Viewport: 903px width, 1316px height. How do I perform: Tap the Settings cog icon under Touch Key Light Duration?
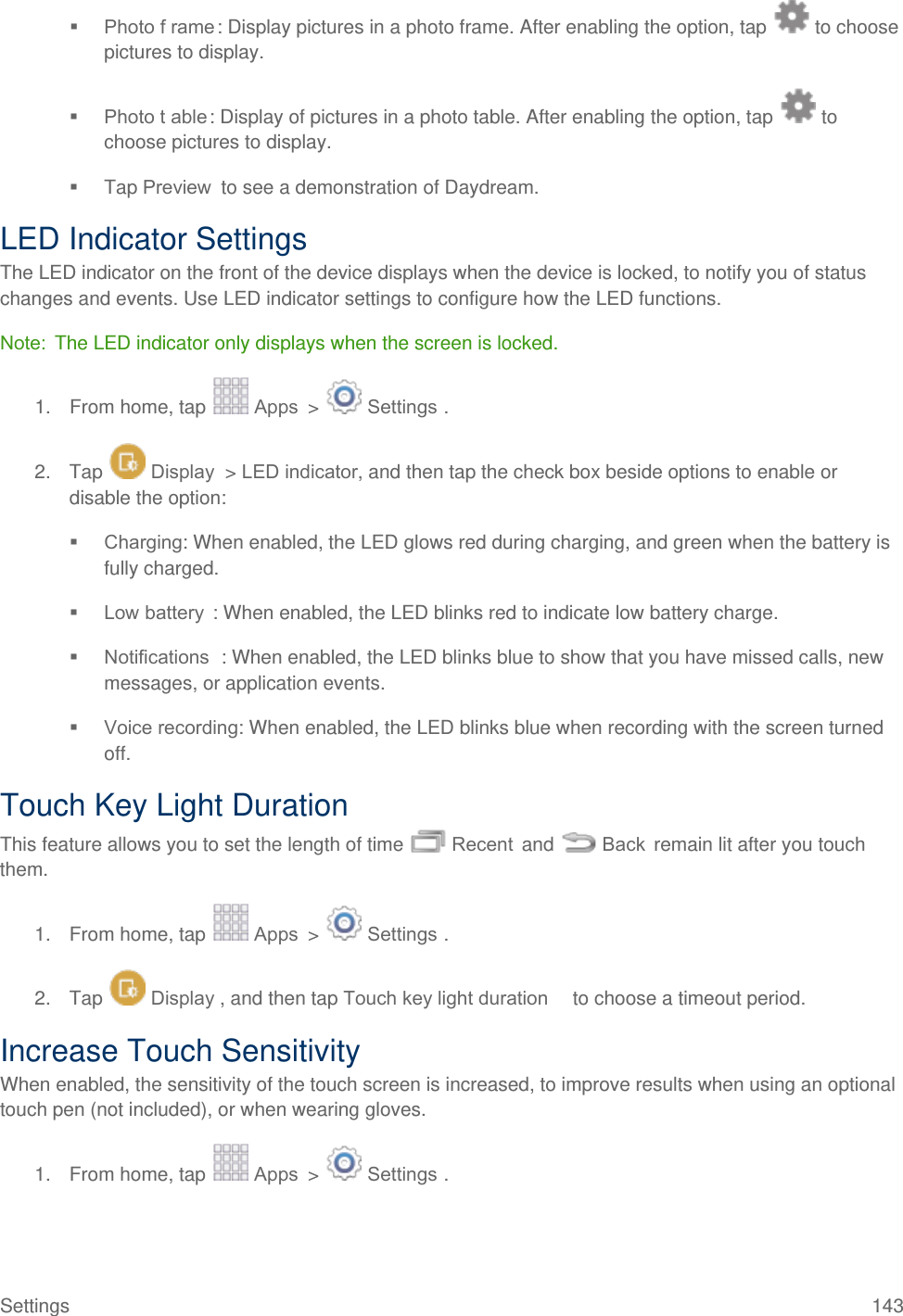[x=344, y=923]
